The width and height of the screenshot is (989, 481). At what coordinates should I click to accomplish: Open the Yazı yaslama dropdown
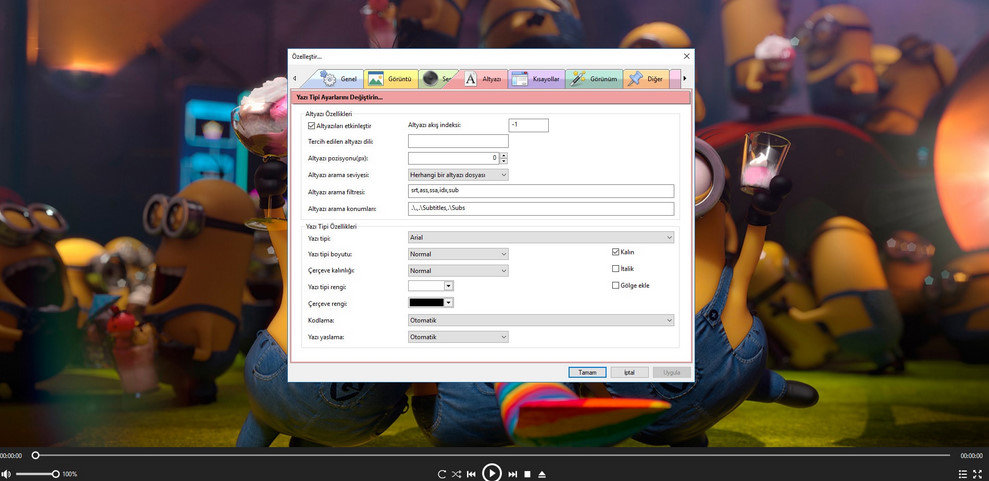[458, 337]
